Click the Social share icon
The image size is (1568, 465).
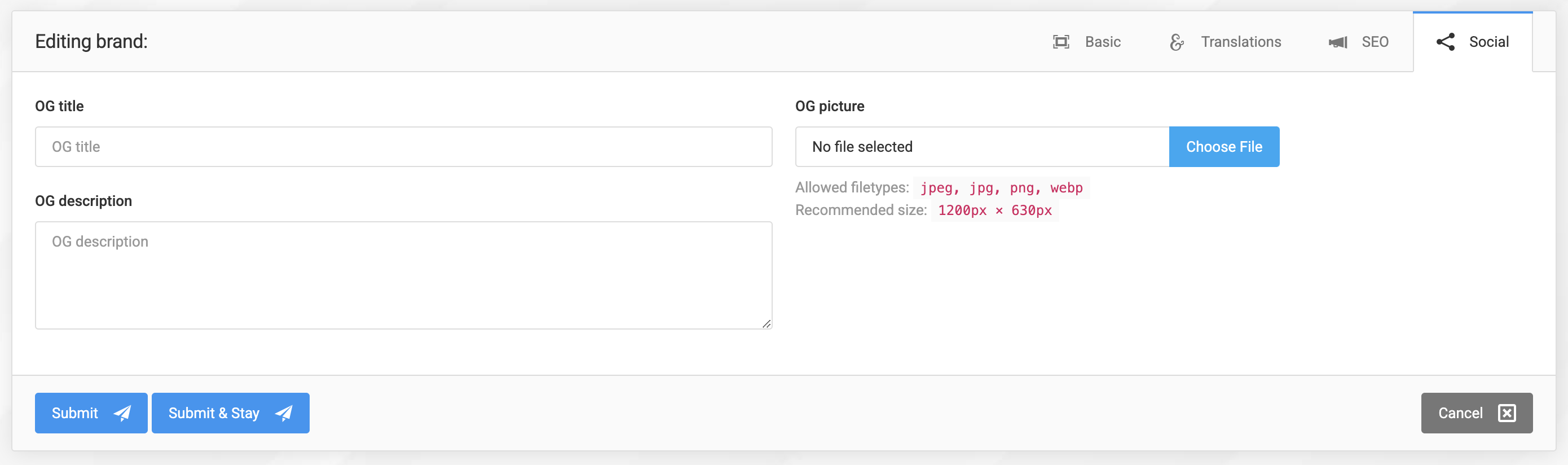coord(1446,42)
